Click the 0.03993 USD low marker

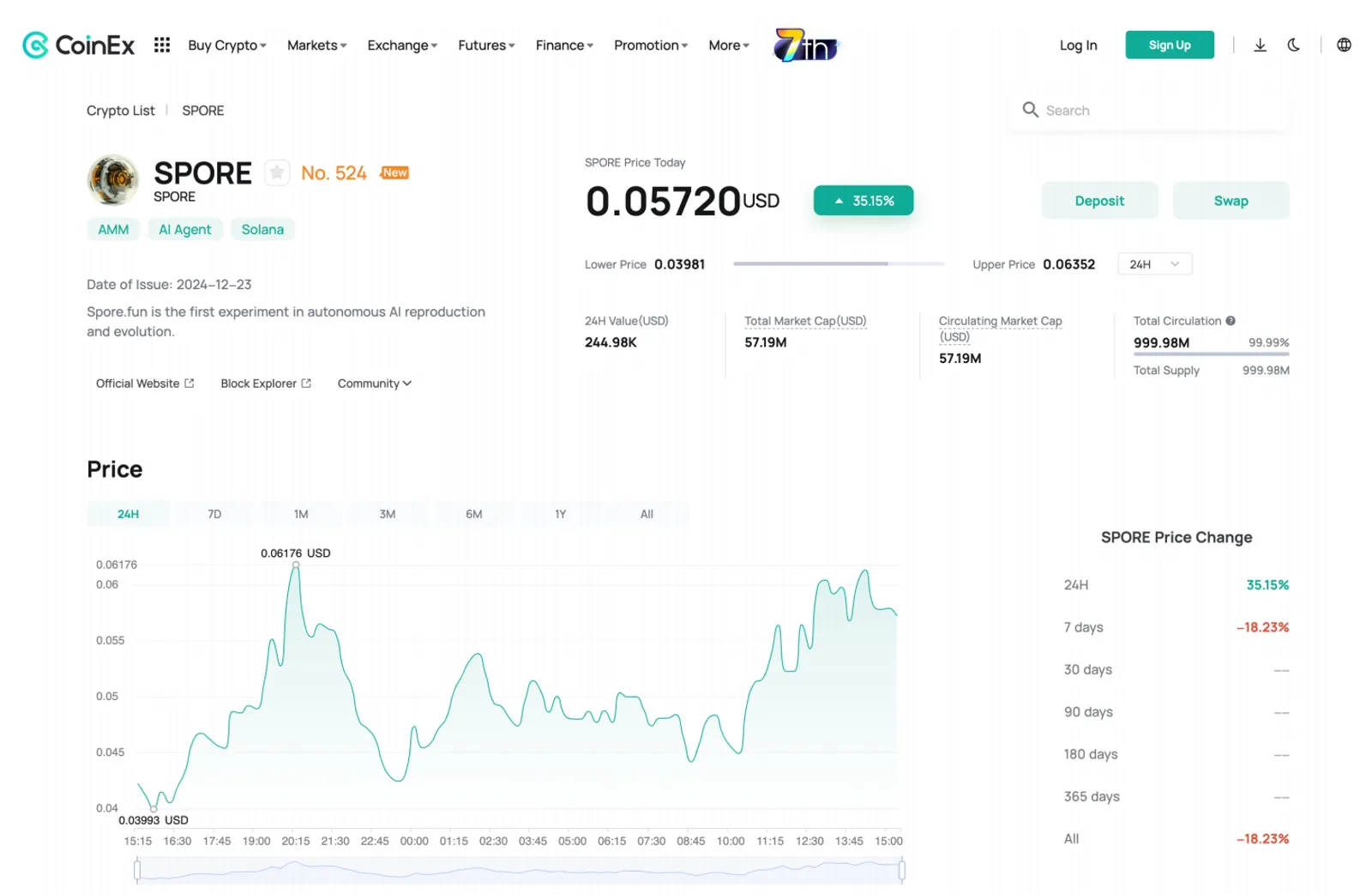(x=153, y=808)
